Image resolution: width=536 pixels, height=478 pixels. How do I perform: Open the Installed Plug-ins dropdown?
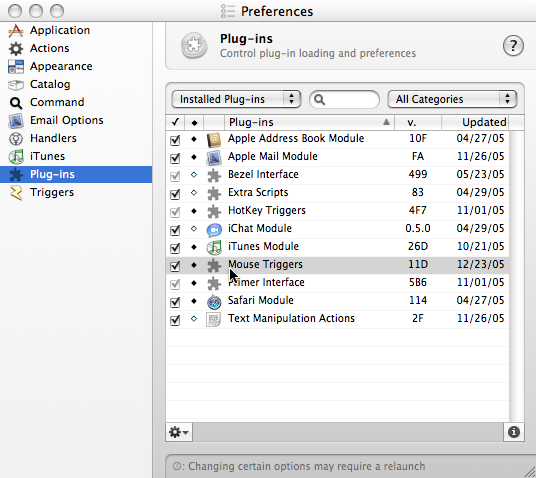(236, 99)
